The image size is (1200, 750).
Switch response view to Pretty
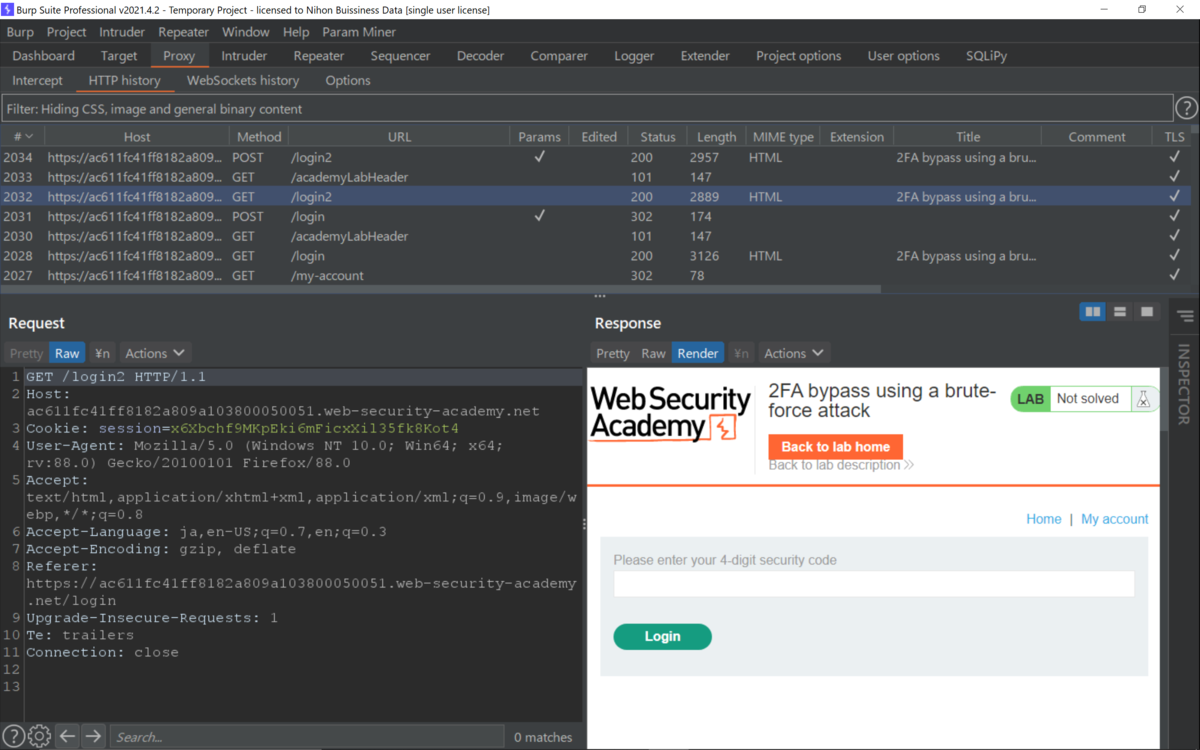[612, 353]
